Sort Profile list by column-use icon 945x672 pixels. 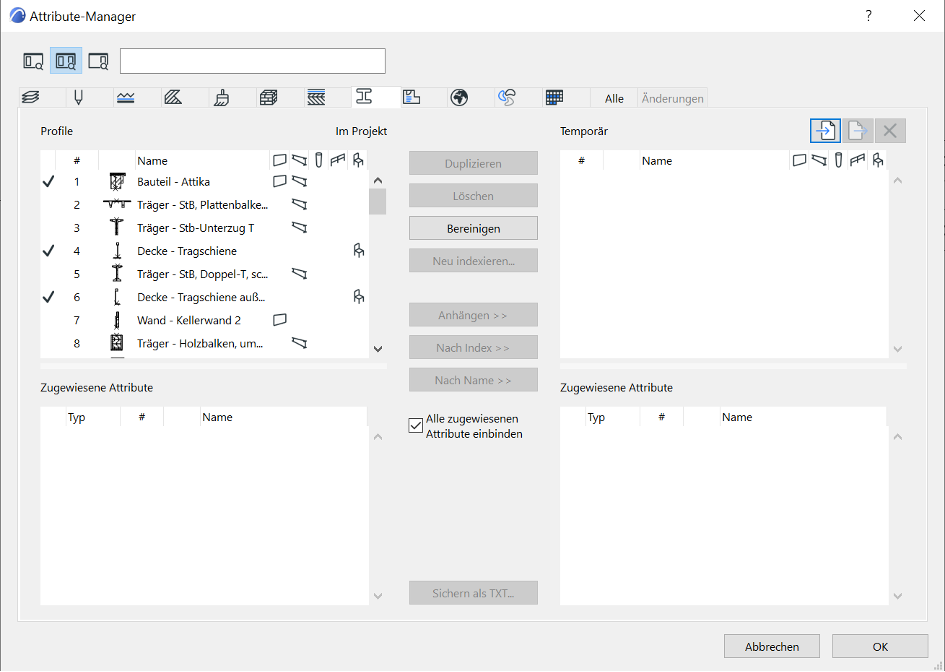click(319, 160)
